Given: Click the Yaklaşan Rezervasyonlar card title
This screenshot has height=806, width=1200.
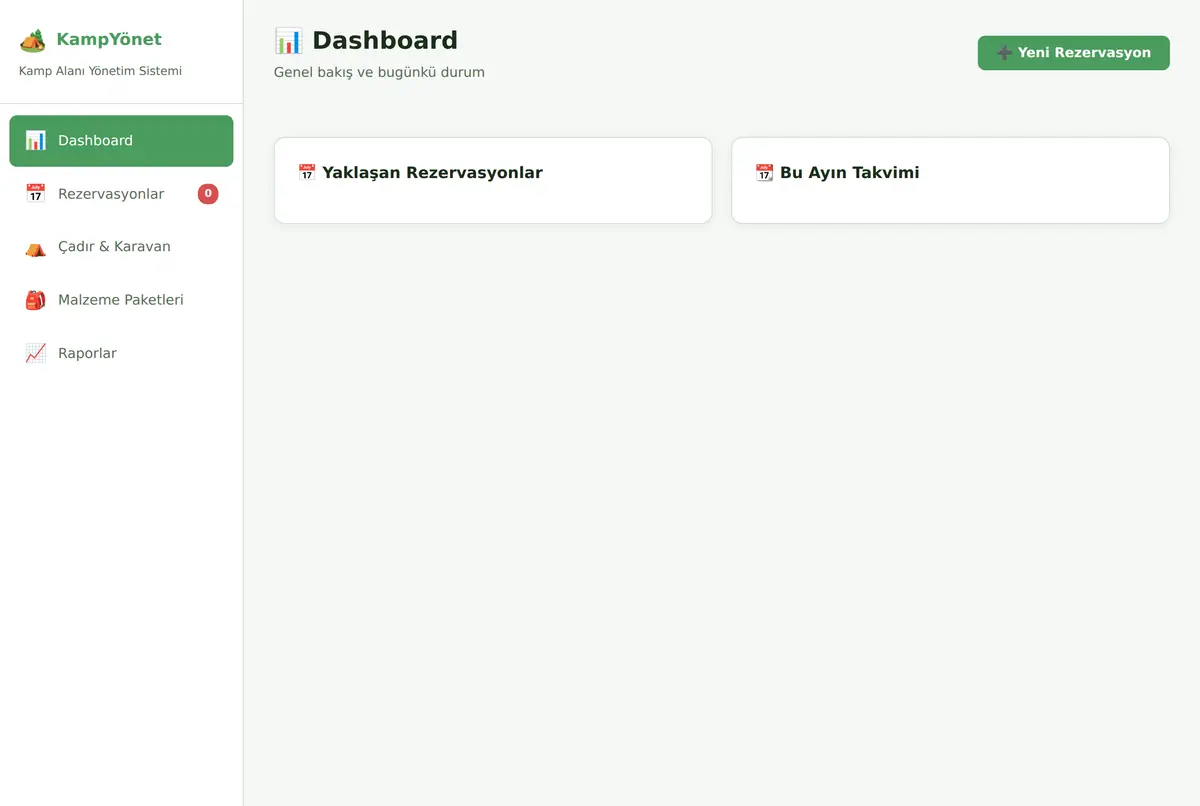Looking at the screenshot, I should click(x=432, y=173).
